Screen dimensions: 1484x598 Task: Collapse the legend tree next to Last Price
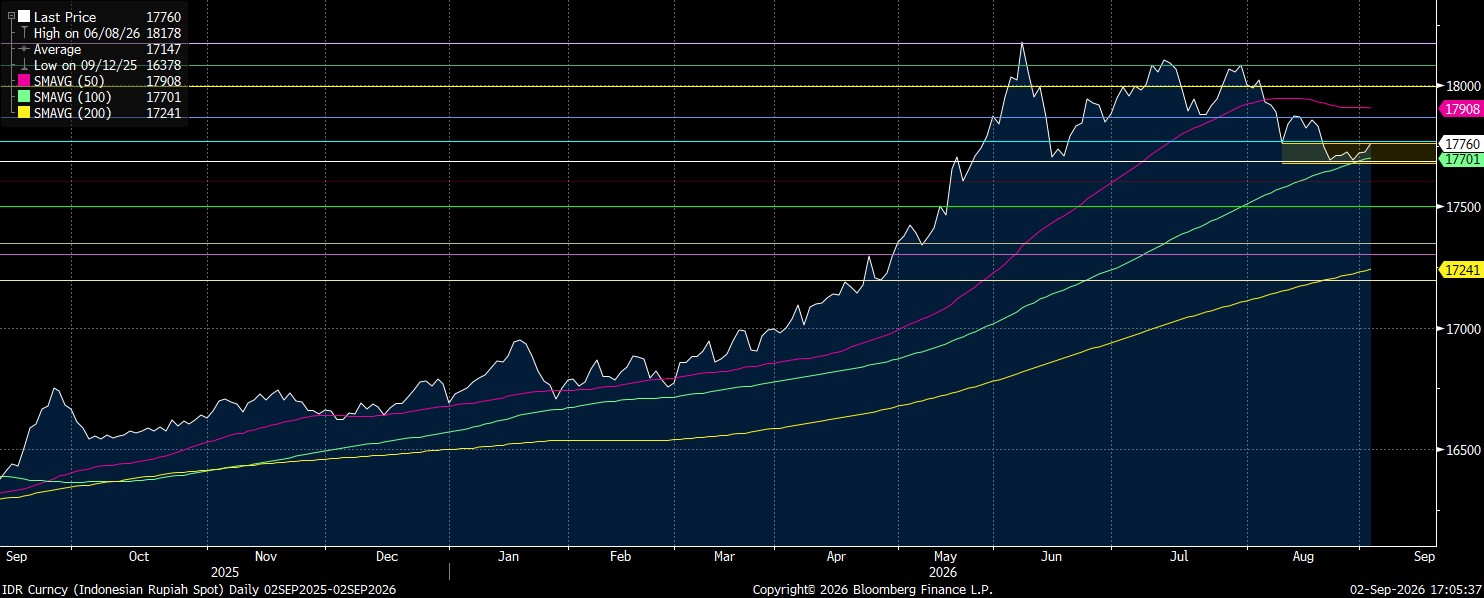[x=11, y=17]
